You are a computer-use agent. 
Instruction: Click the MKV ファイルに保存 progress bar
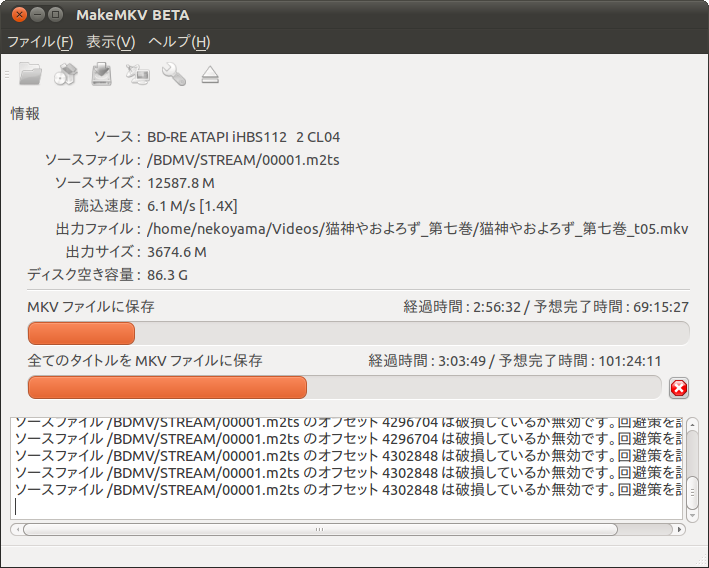(x=359, y=333)
